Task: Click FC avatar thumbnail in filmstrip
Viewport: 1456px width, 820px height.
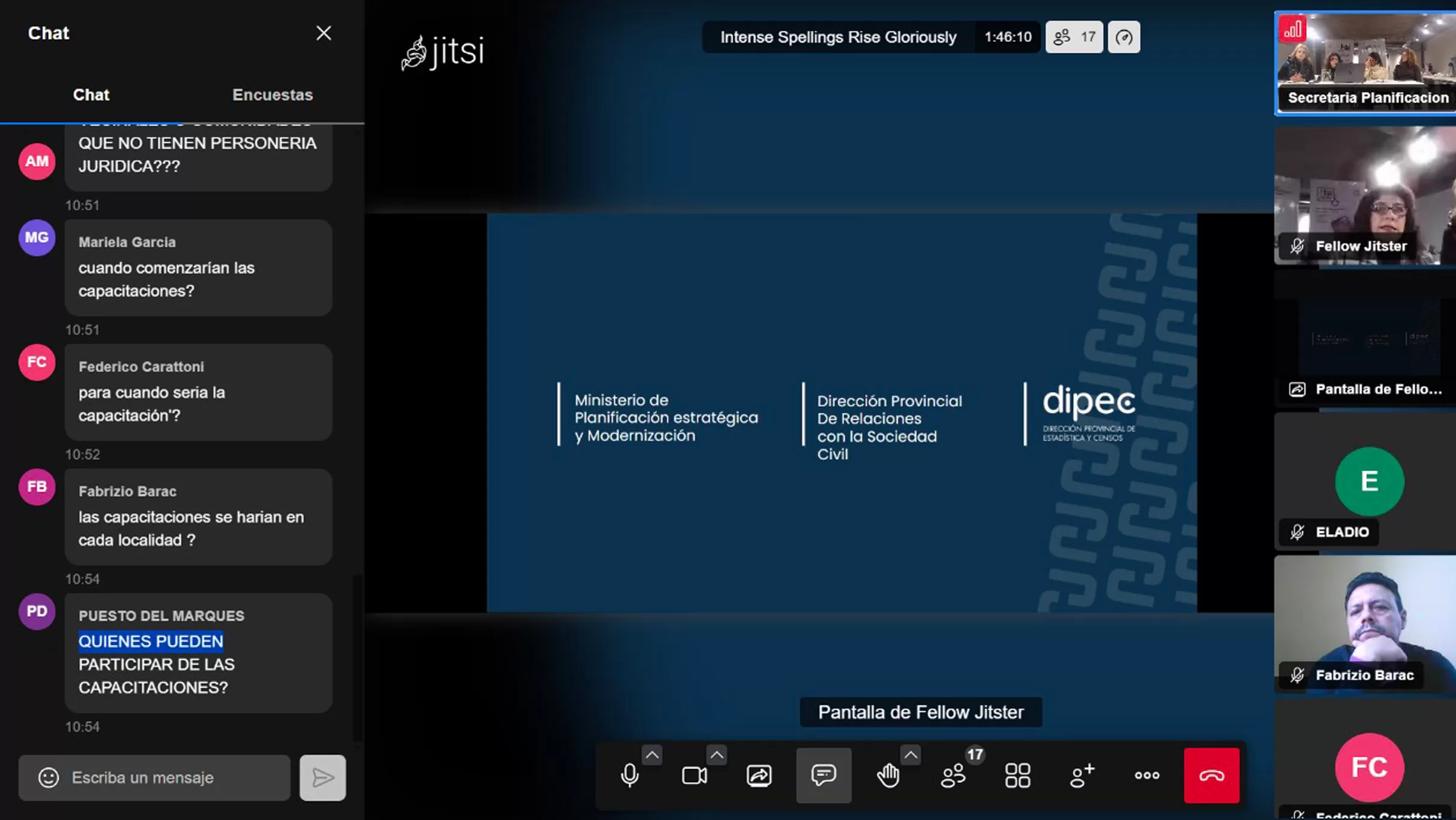Action: (x=1369, y=767)
